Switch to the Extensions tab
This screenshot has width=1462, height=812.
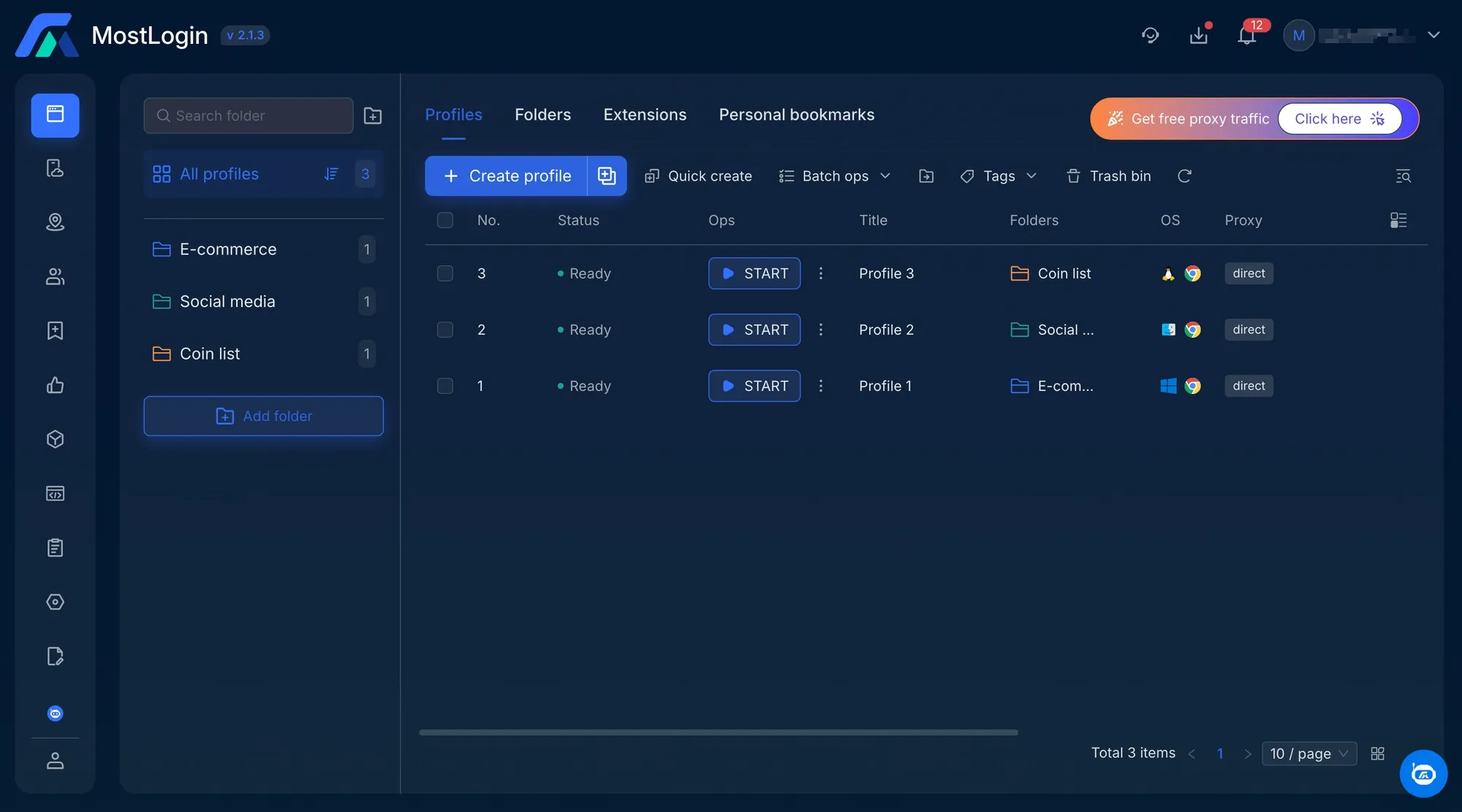point(645,115)
